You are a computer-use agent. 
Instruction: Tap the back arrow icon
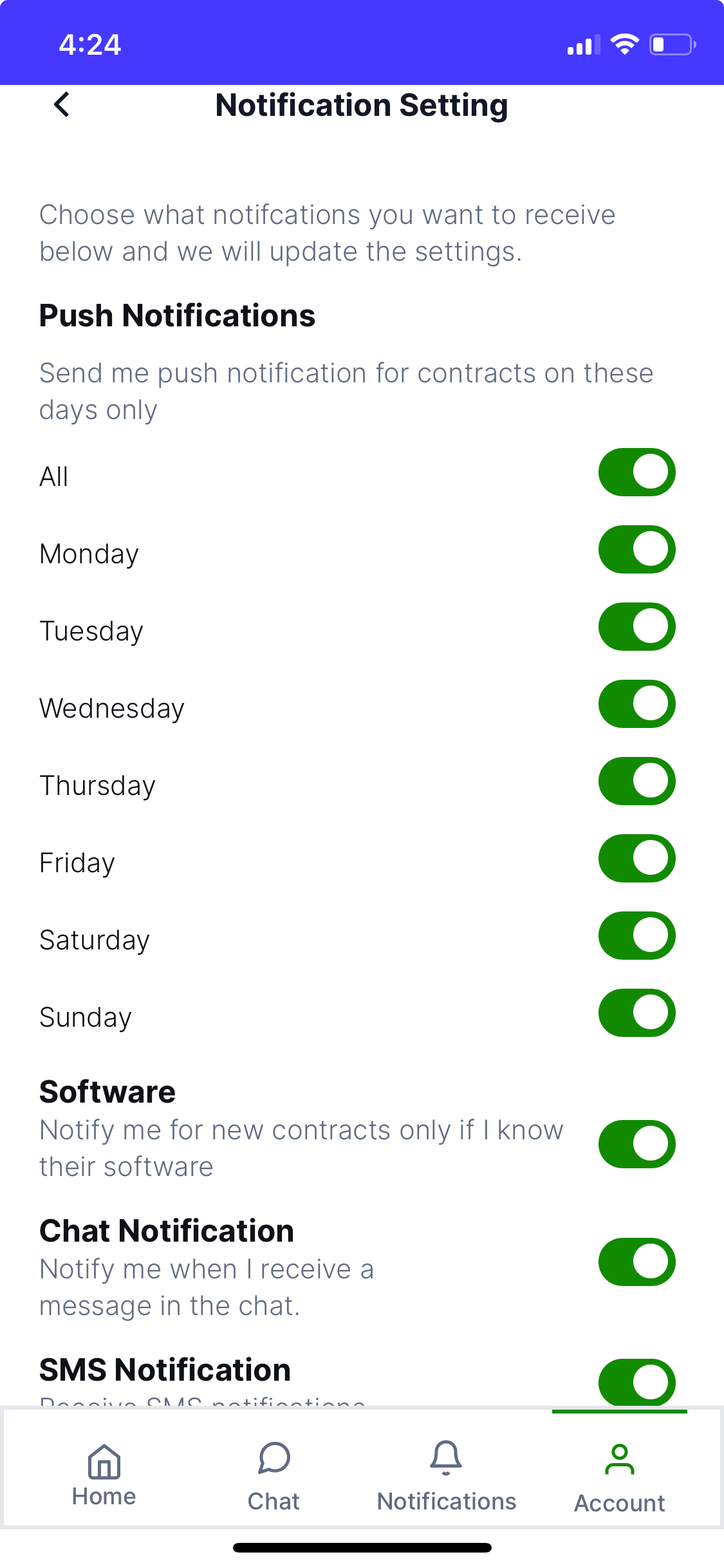pos(62,104)
